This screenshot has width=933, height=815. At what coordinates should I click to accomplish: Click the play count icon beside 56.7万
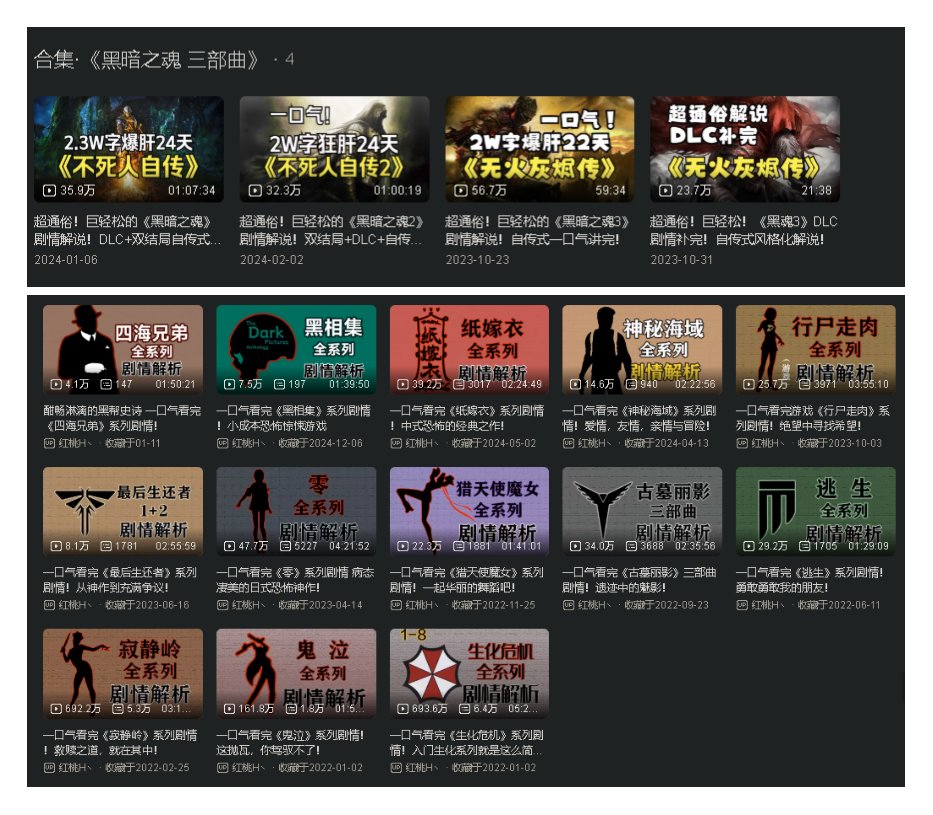click(461, 190)
